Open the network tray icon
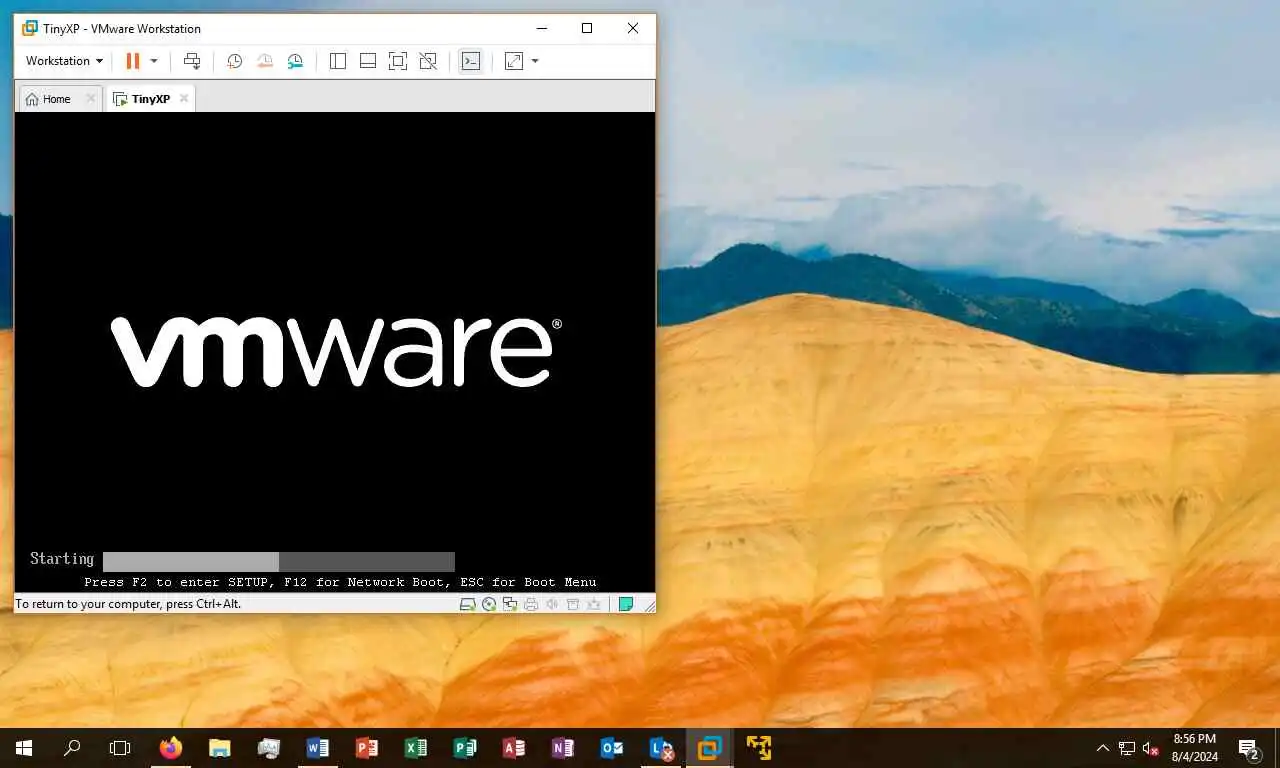This screenshot has height=768, width=1280. [1127, 748]
